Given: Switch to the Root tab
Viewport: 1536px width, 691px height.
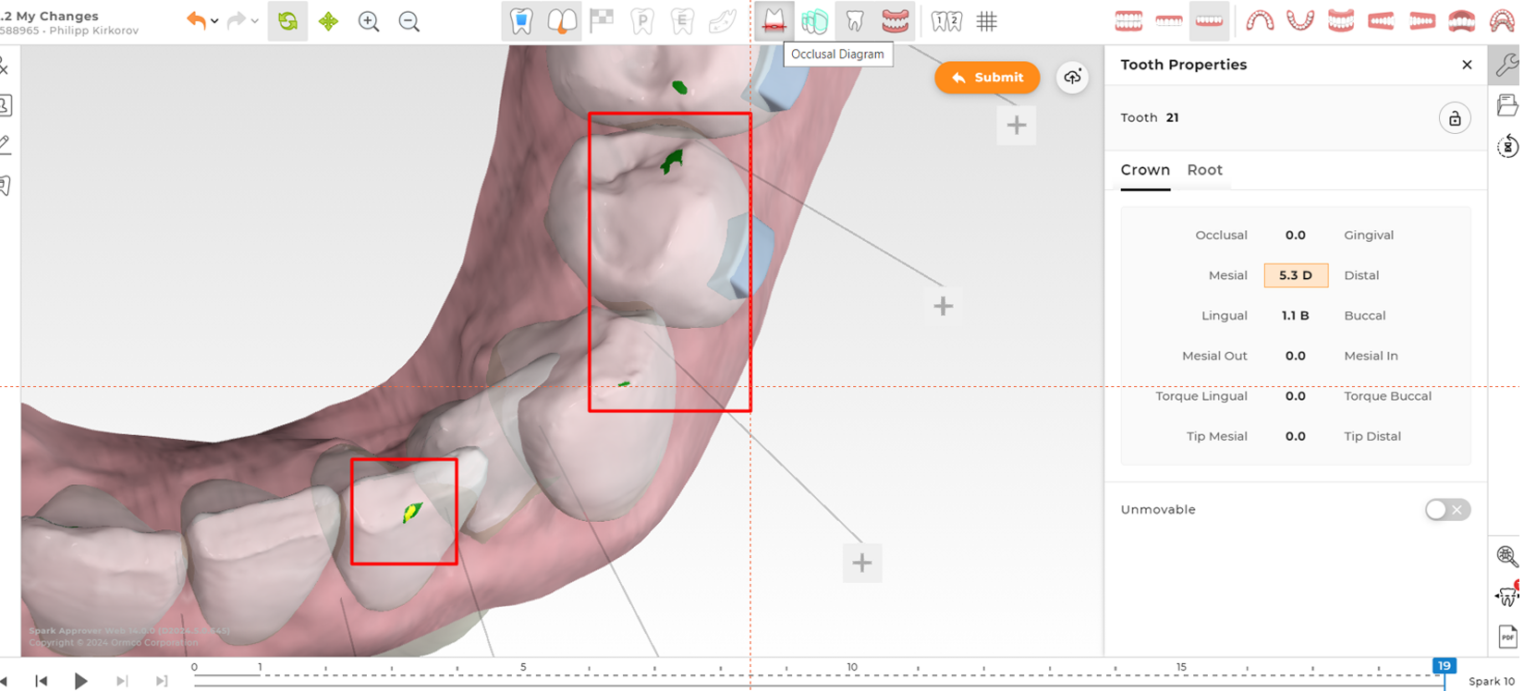Looking at the screenshot, I should click(1205, 170).
